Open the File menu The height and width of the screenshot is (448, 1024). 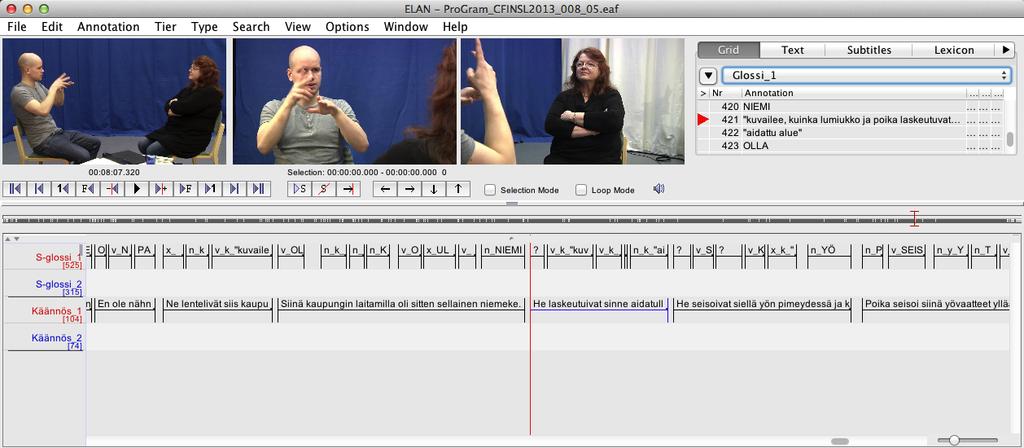(17, 27)
